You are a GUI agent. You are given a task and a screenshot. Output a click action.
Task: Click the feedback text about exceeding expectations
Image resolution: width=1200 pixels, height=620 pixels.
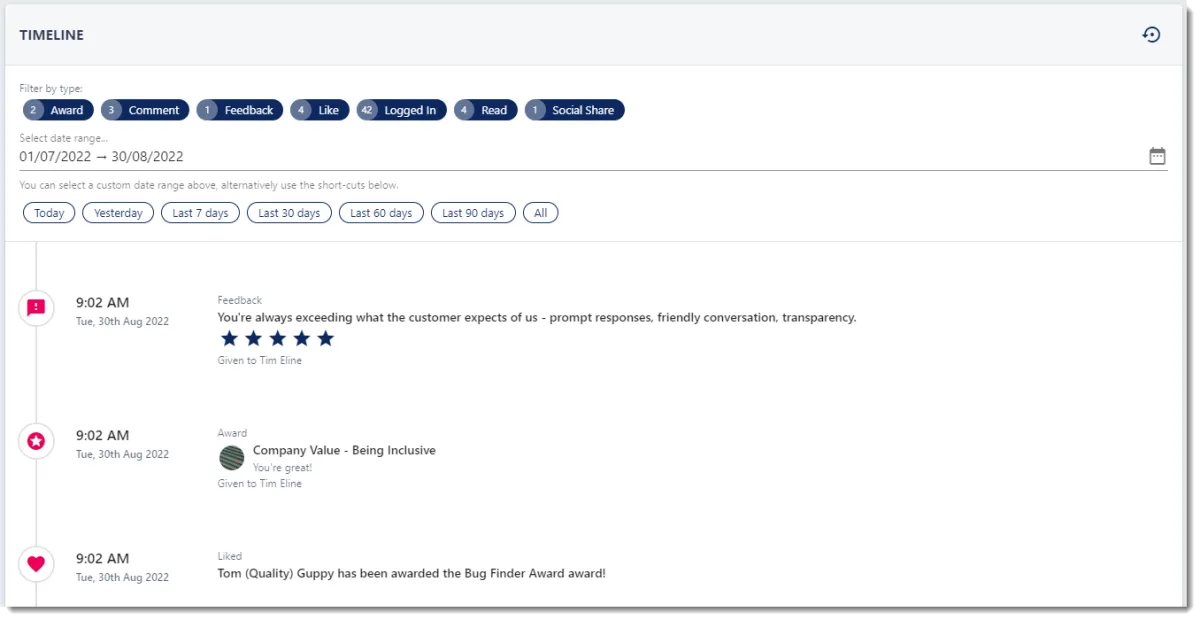(x=537, y=318)
